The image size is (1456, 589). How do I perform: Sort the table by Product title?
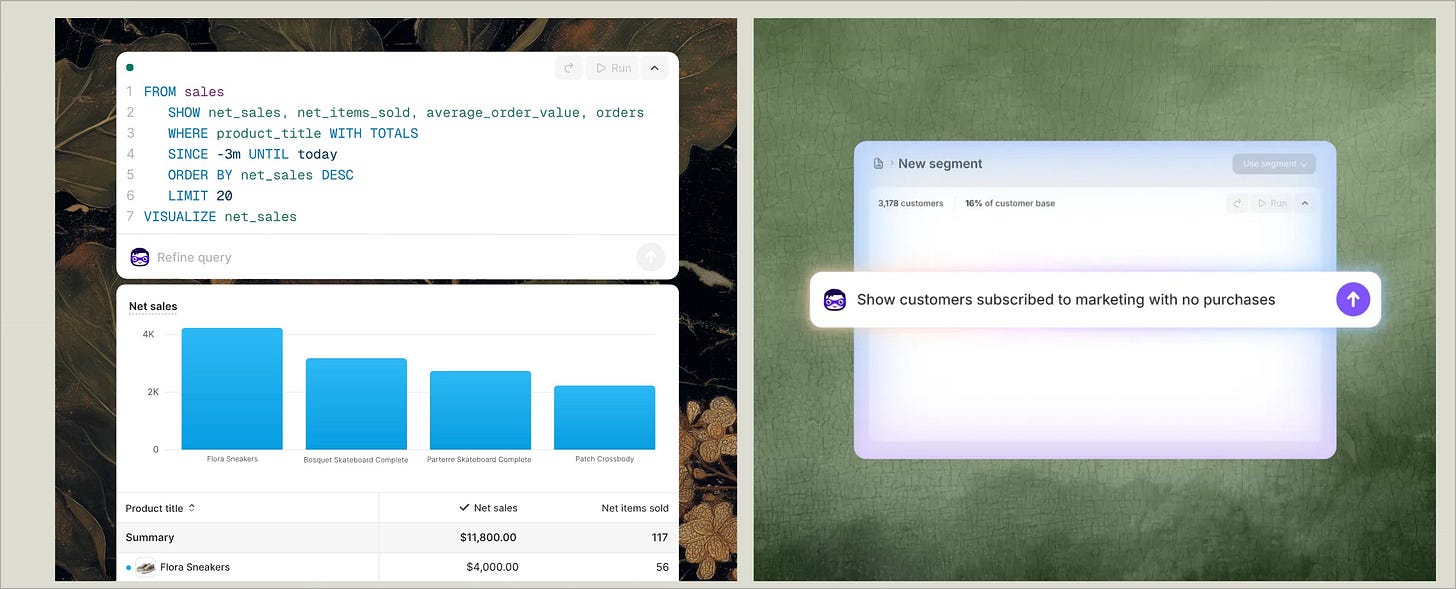[193, 507]
